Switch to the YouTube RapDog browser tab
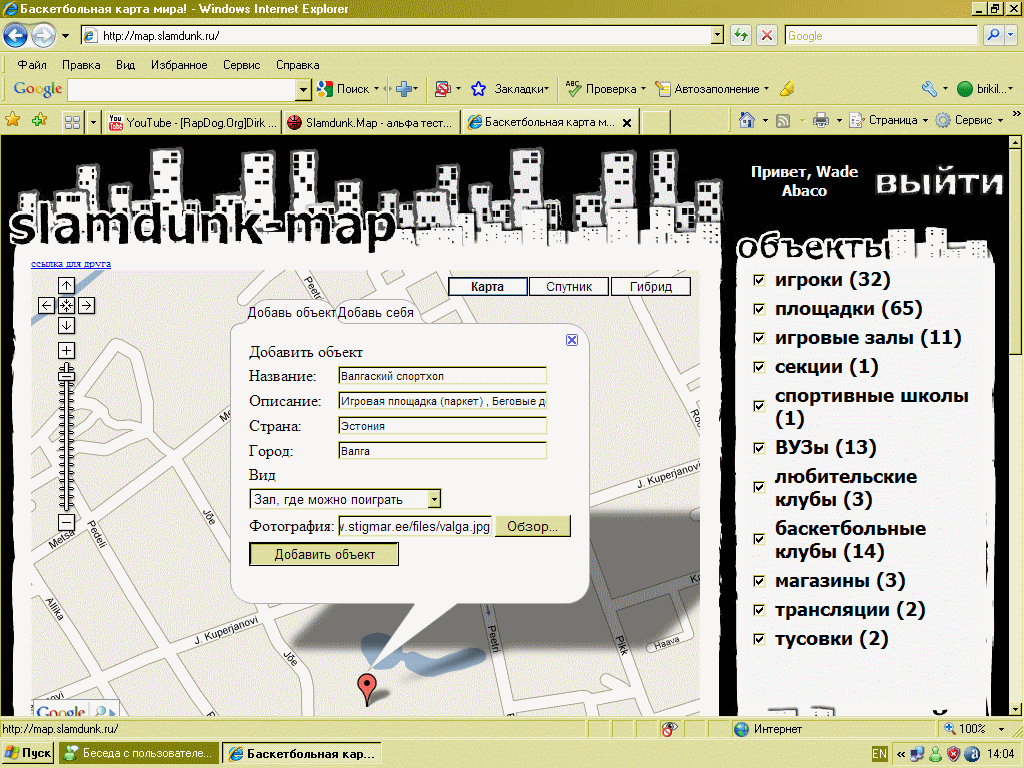1024x768 pixels. [192, 122]
